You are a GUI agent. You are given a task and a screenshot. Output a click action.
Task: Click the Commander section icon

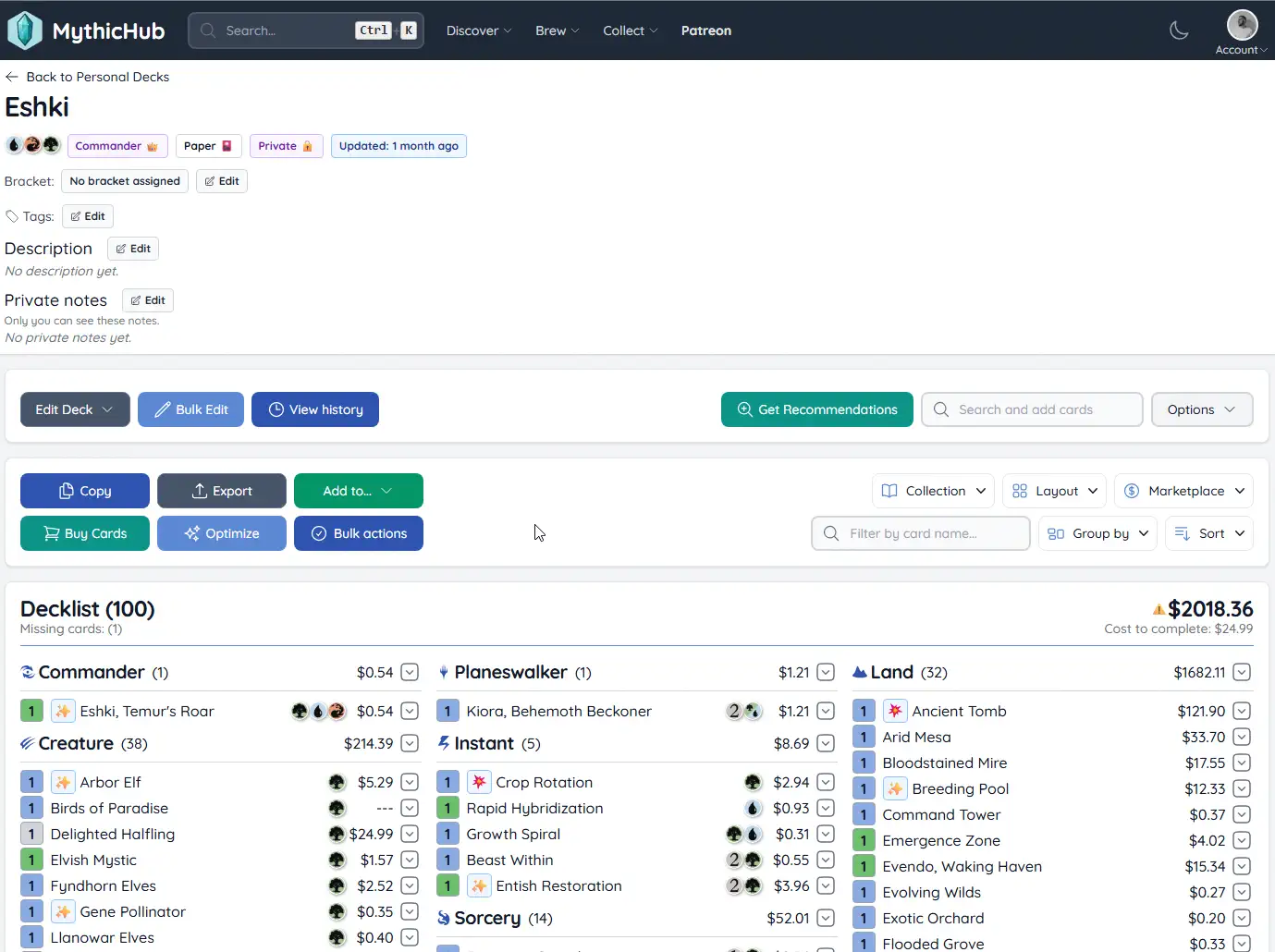(28, 672)
